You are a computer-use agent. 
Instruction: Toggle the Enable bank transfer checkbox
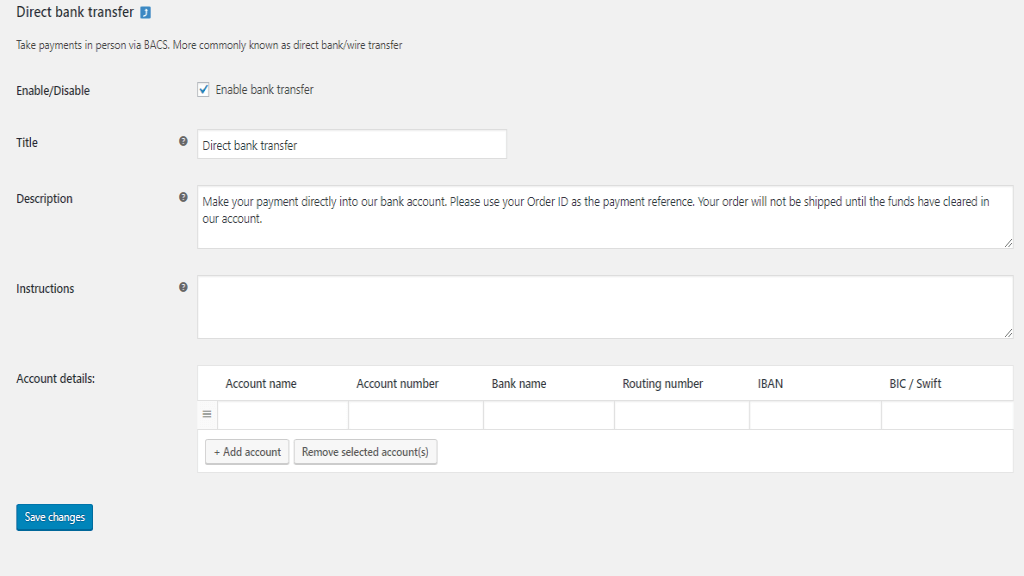pyautogui.click(x=204, y=90)
